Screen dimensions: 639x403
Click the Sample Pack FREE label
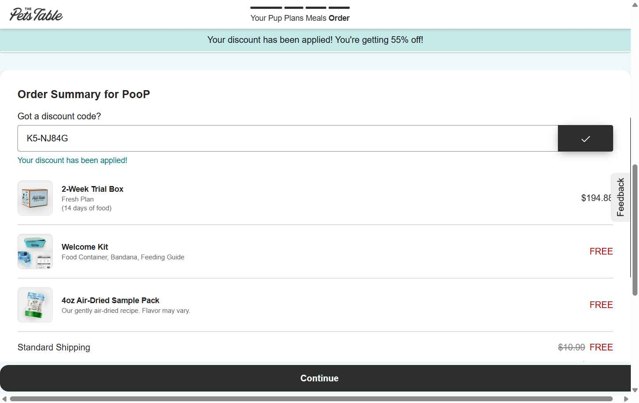coord(601,305)
